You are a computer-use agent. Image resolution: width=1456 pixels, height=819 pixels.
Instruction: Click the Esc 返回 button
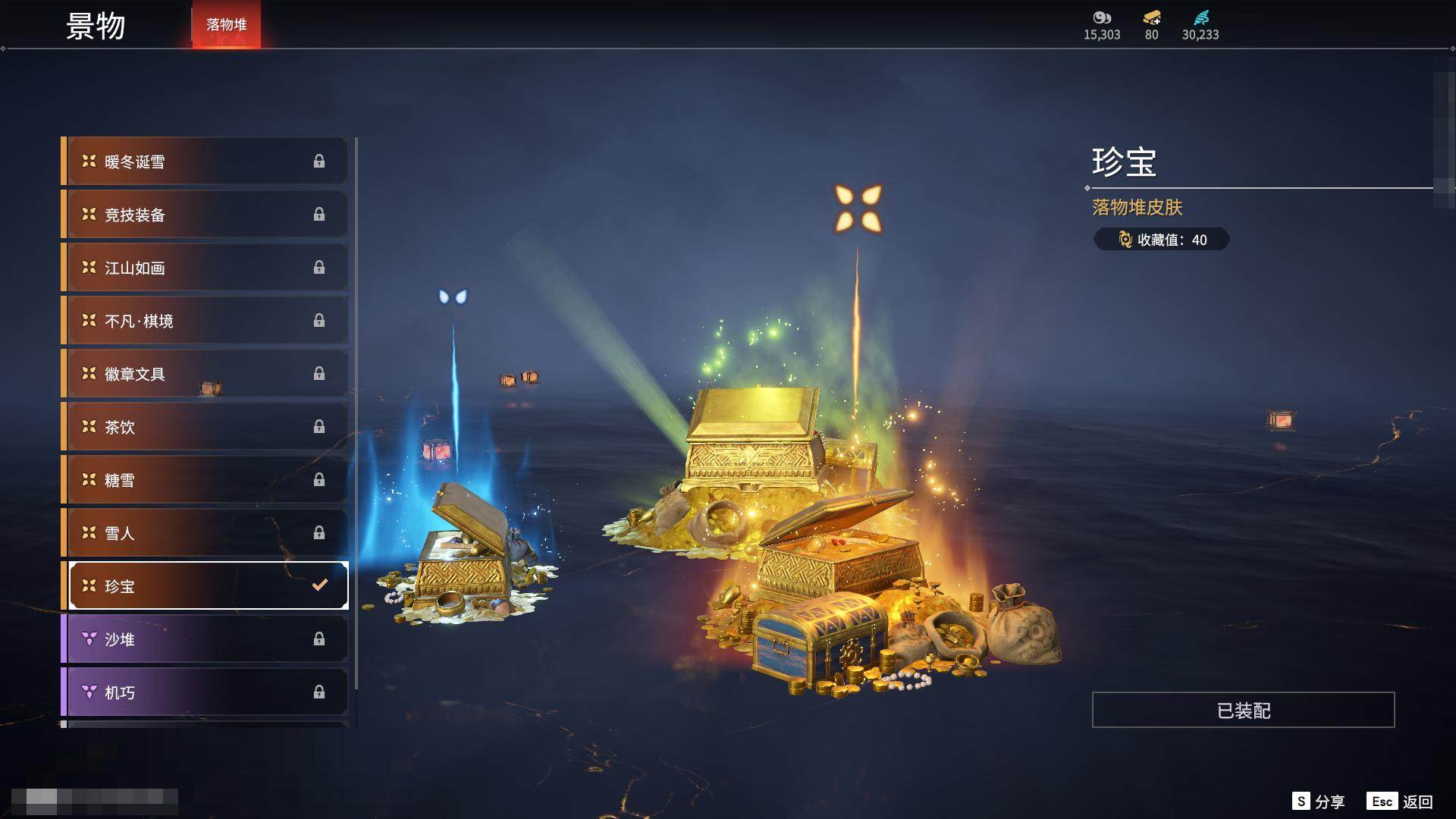click(x=1399, y=802)
